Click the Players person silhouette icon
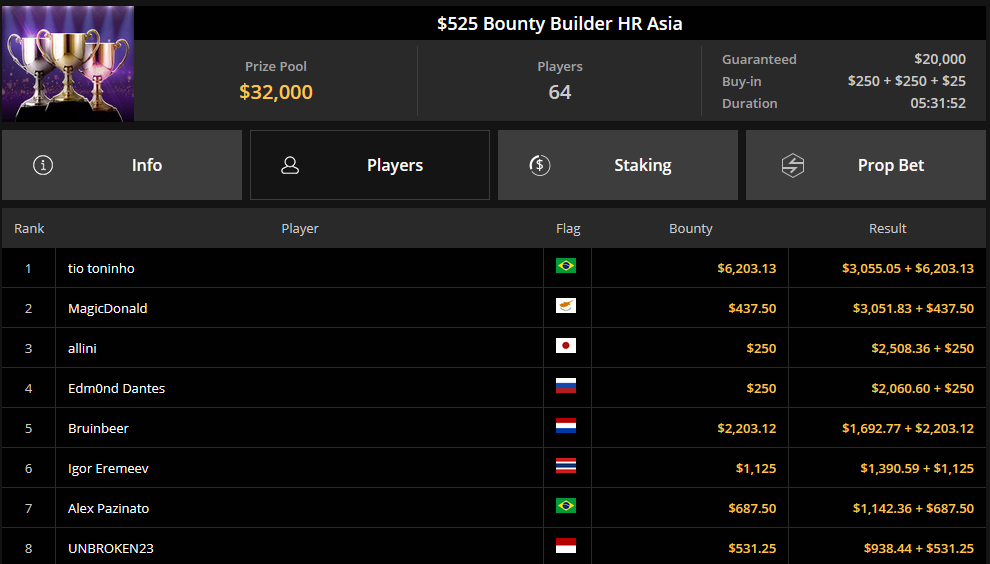990x564 pixels. (x=290, y=165)
